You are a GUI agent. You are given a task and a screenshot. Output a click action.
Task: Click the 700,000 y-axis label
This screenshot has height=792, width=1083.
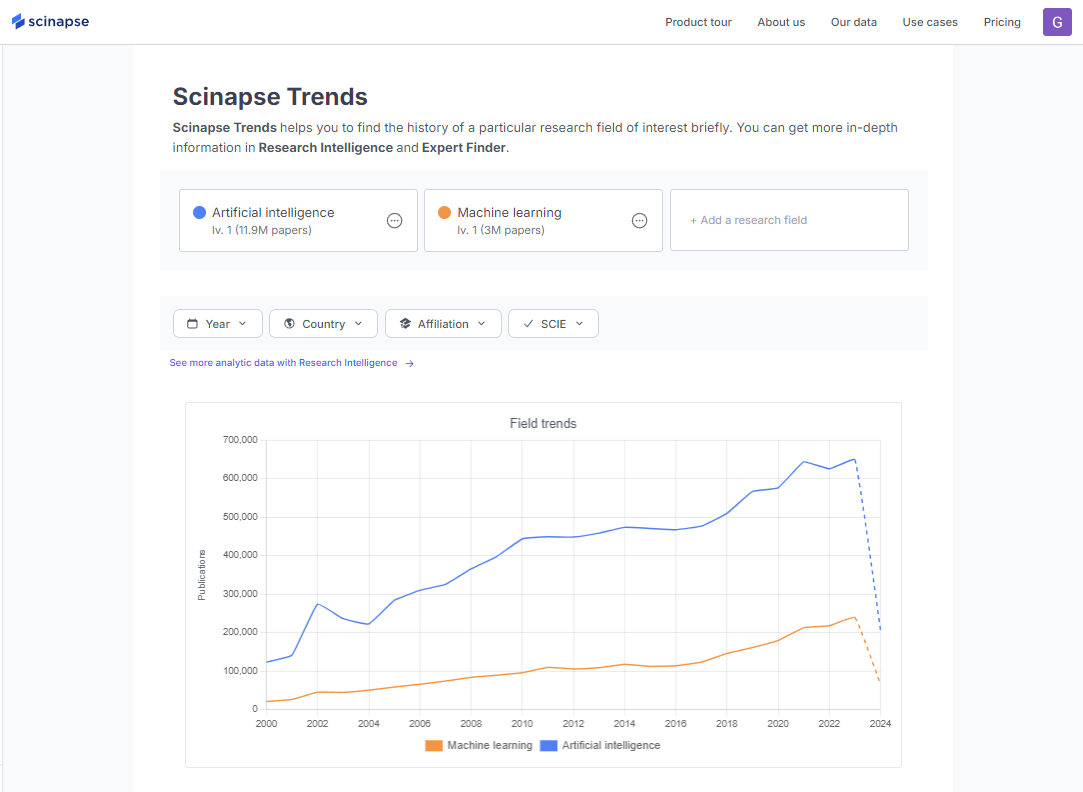[x=240, y=440]
